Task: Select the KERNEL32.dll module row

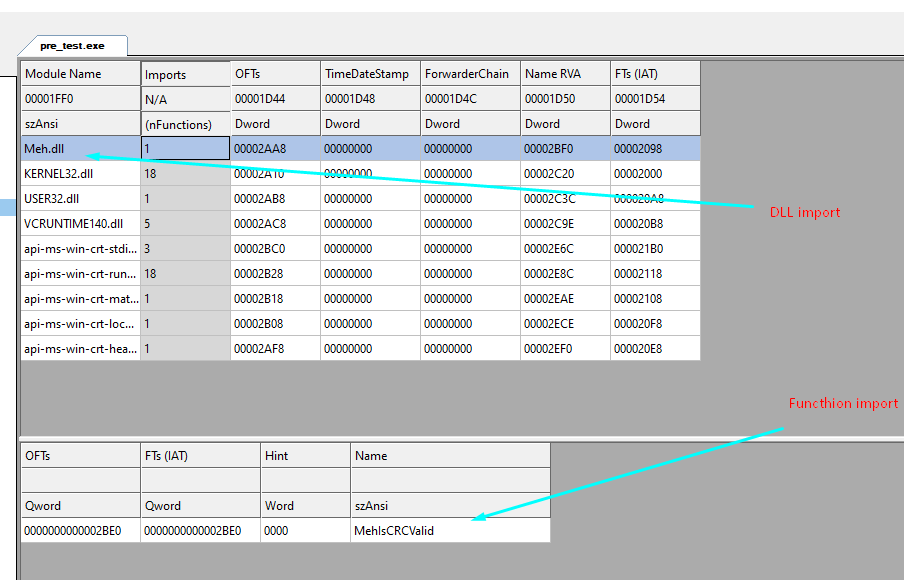Action: point(58,174)
